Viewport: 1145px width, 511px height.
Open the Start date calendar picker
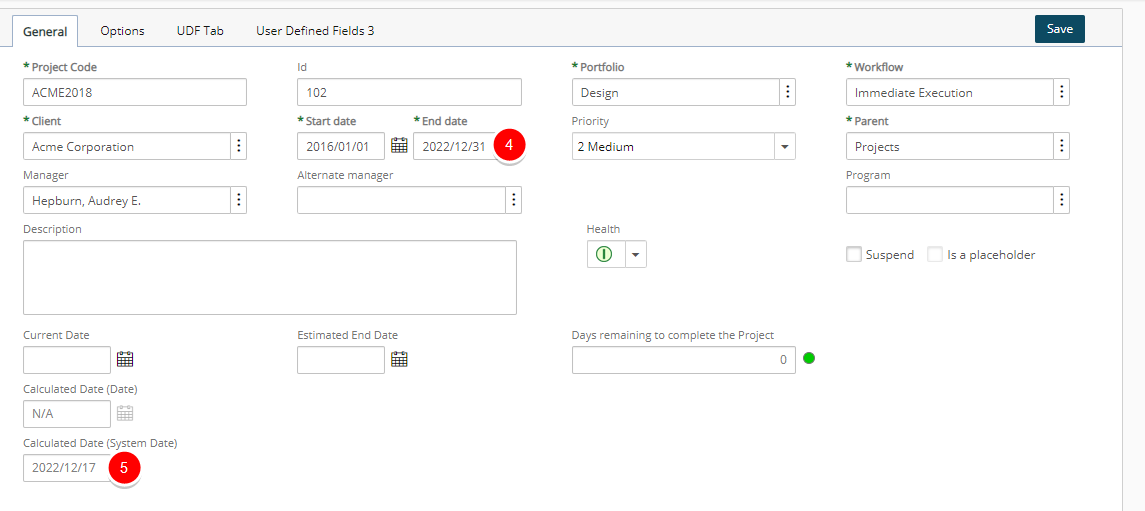pyautogui.click(x=399, y=145)
